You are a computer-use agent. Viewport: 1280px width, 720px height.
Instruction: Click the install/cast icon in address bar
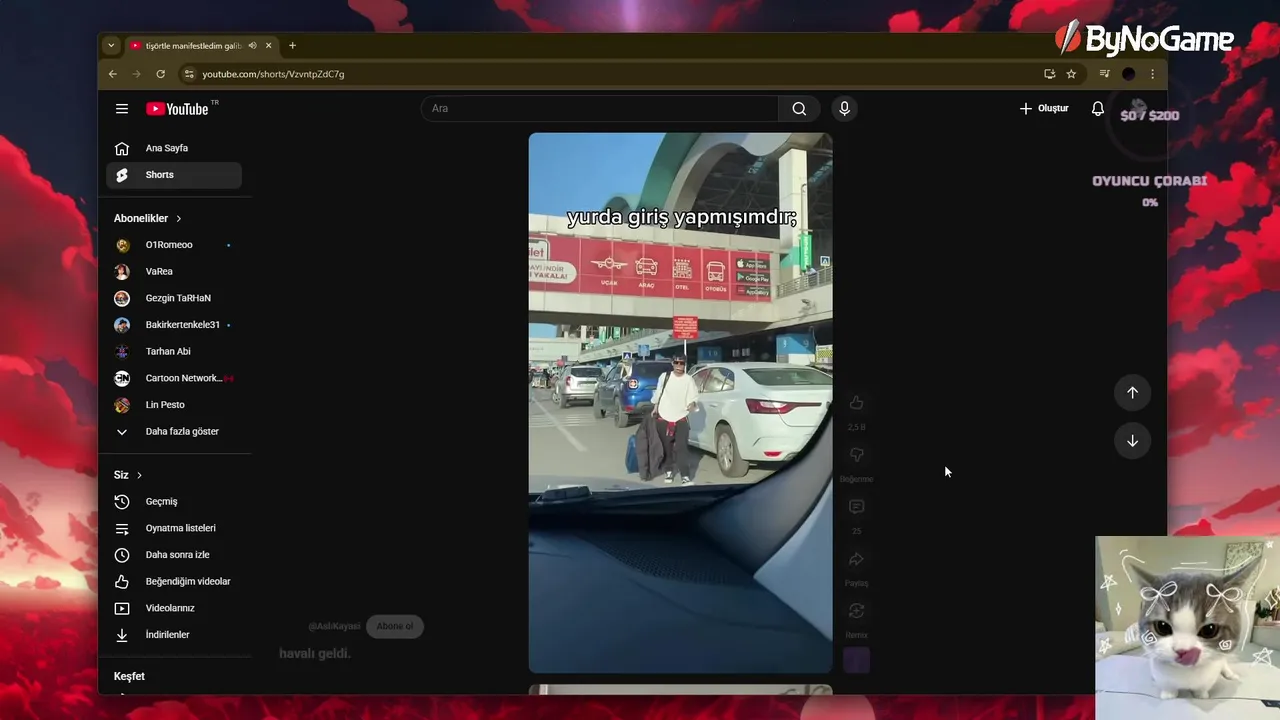click(1049, 74)
